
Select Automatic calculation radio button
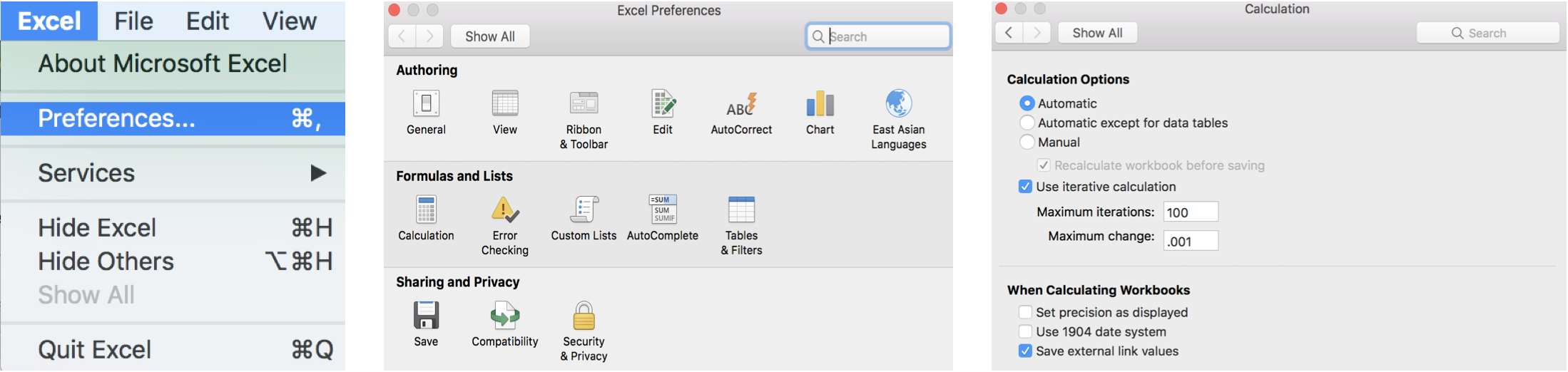pos(1027,103)
